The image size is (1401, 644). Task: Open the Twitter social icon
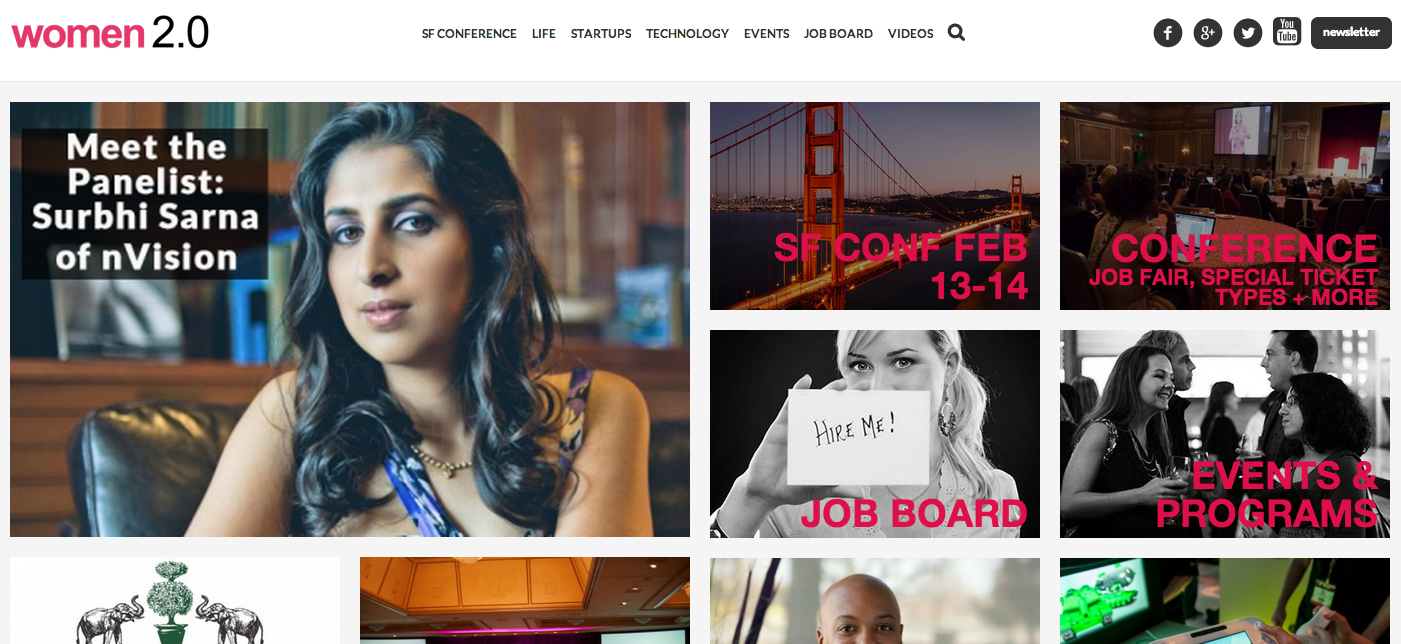pos(1247,33)
